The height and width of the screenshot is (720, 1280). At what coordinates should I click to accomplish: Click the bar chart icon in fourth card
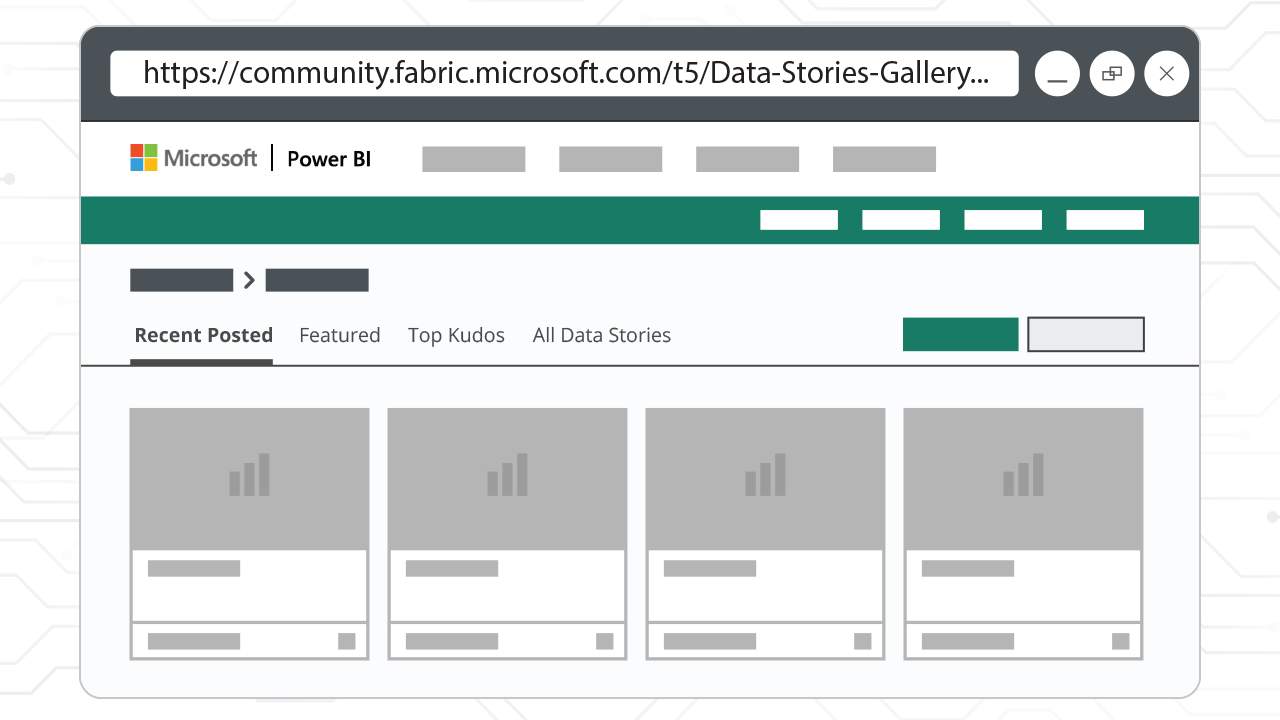[1023, 475]
